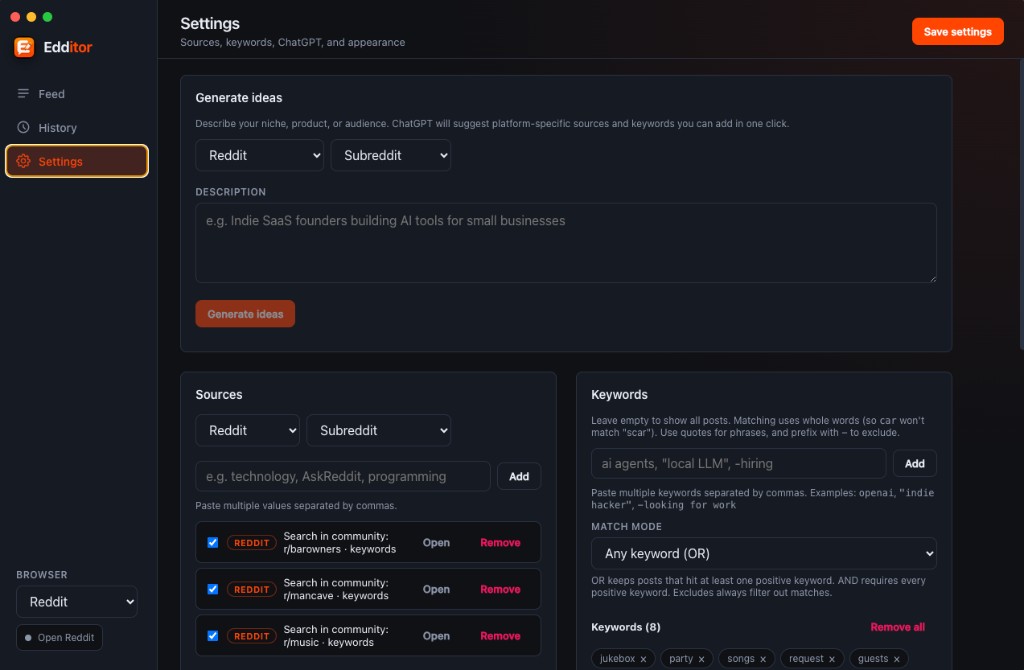Screen dimensions: 1024x670
Task: Open the r/barowners source
Action: pyautogui.click(x=436, y=543)
